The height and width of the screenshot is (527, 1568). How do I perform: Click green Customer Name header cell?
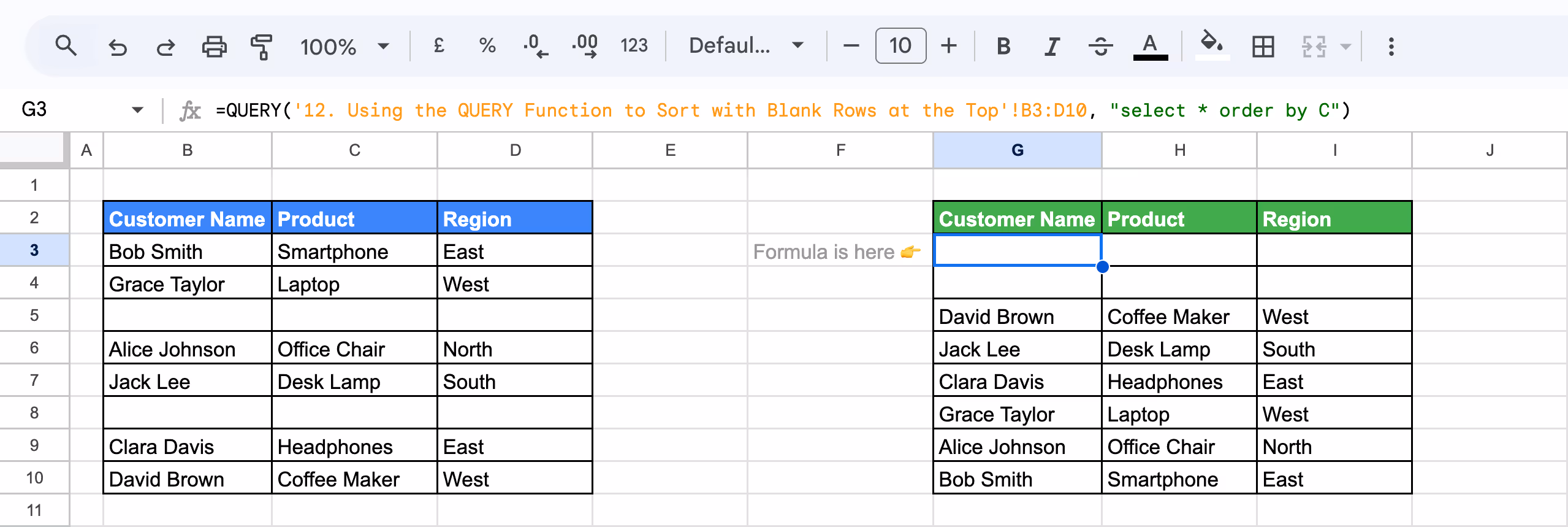tap(1018, 218)
